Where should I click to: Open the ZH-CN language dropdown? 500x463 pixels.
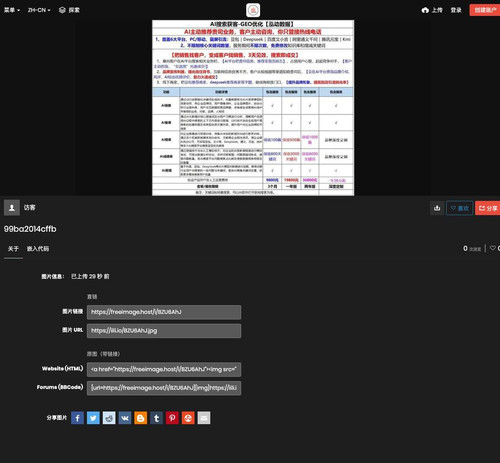(x=39, y=10)
